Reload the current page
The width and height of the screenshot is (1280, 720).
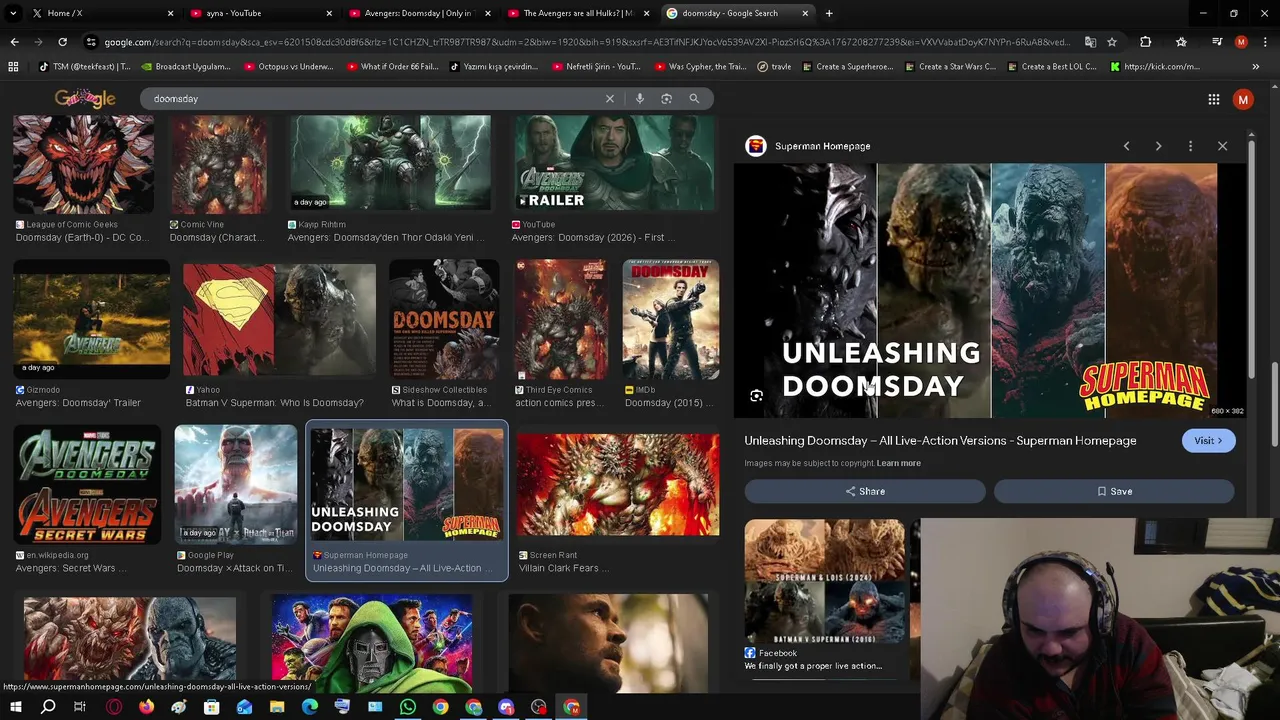click(62, 42)
